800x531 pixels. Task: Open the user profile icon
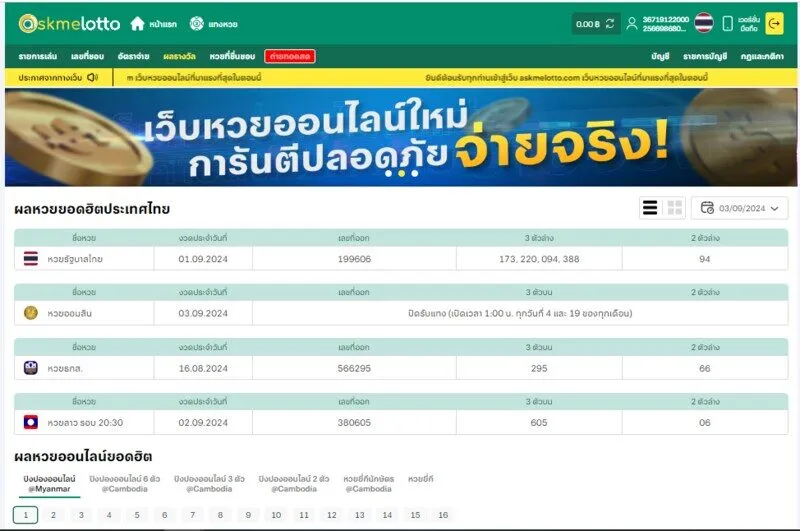(632, 23)
